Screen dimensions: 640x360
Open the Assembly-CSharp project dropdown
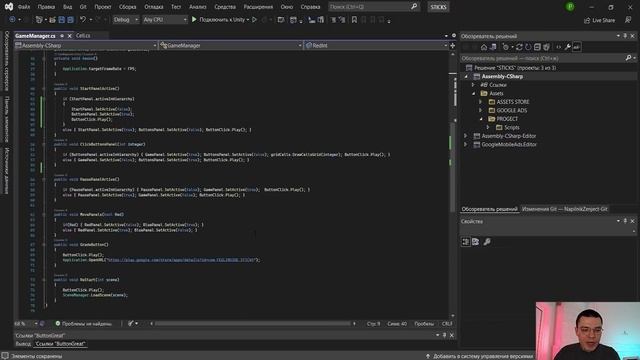point(86,46)
